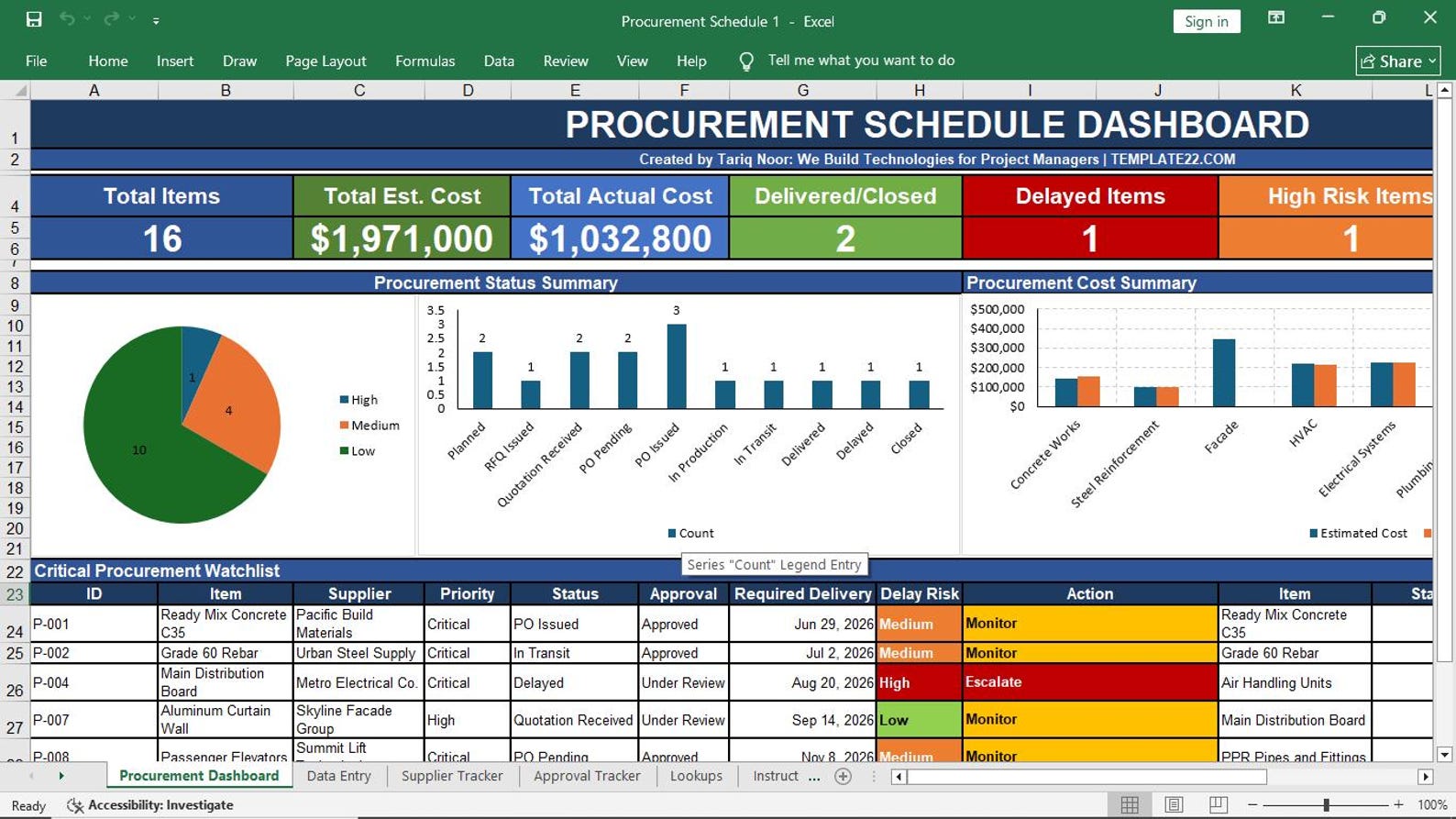Screen dimensions: 1456x819
Task: Click the green Low legend swatch
Action: click(x=344, y=451)
